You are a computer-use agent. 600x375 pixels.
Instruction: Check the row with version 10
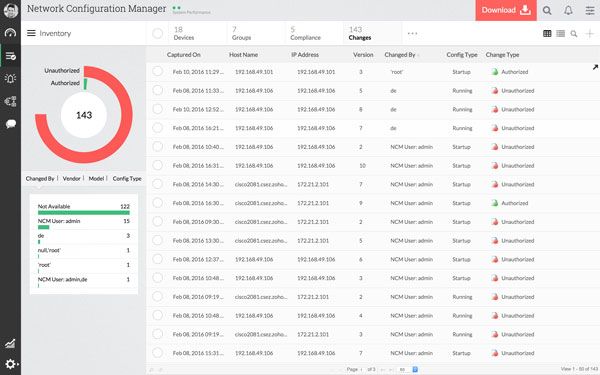tap(157, 165)
